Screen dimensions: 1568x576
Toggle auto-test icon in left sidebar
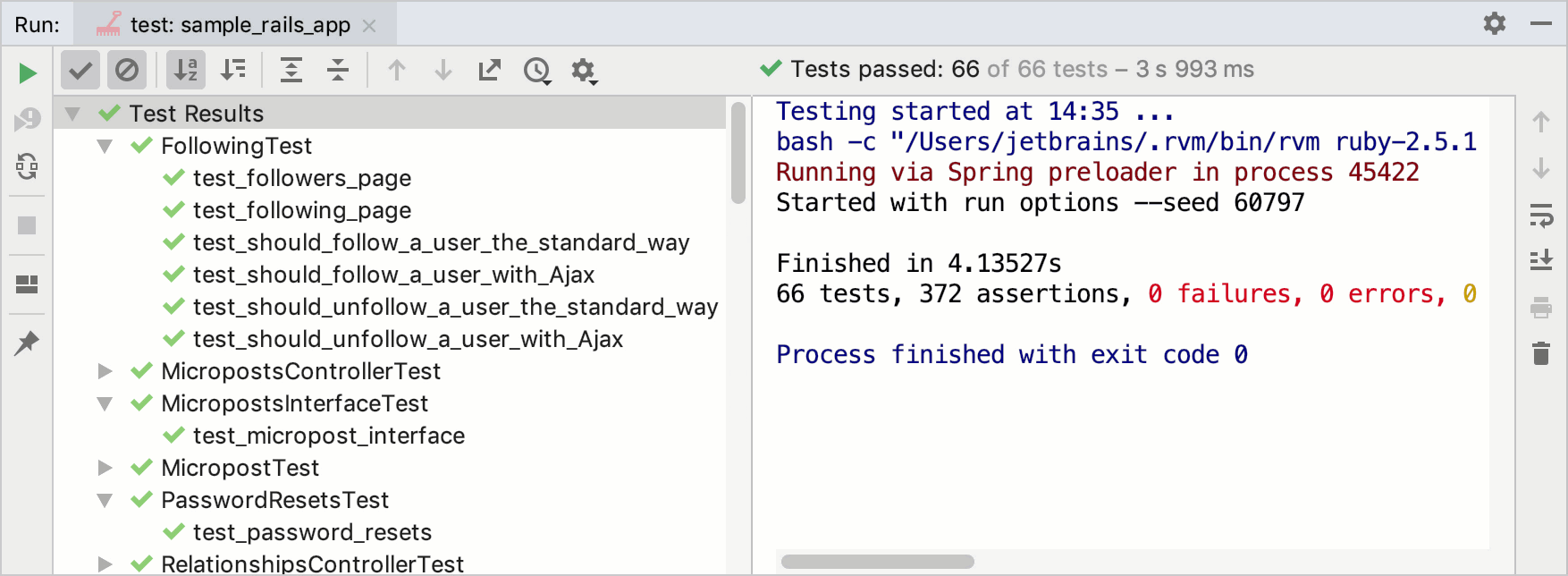pyautogui.click(x=28, y=166)
